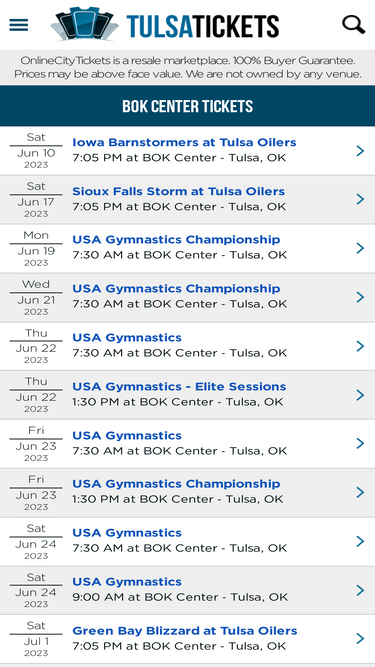The width and height of the screenshot is (375, 667).
Task: Expand arrow for Iowa Barnstormers event
Action: click(360, 151)
